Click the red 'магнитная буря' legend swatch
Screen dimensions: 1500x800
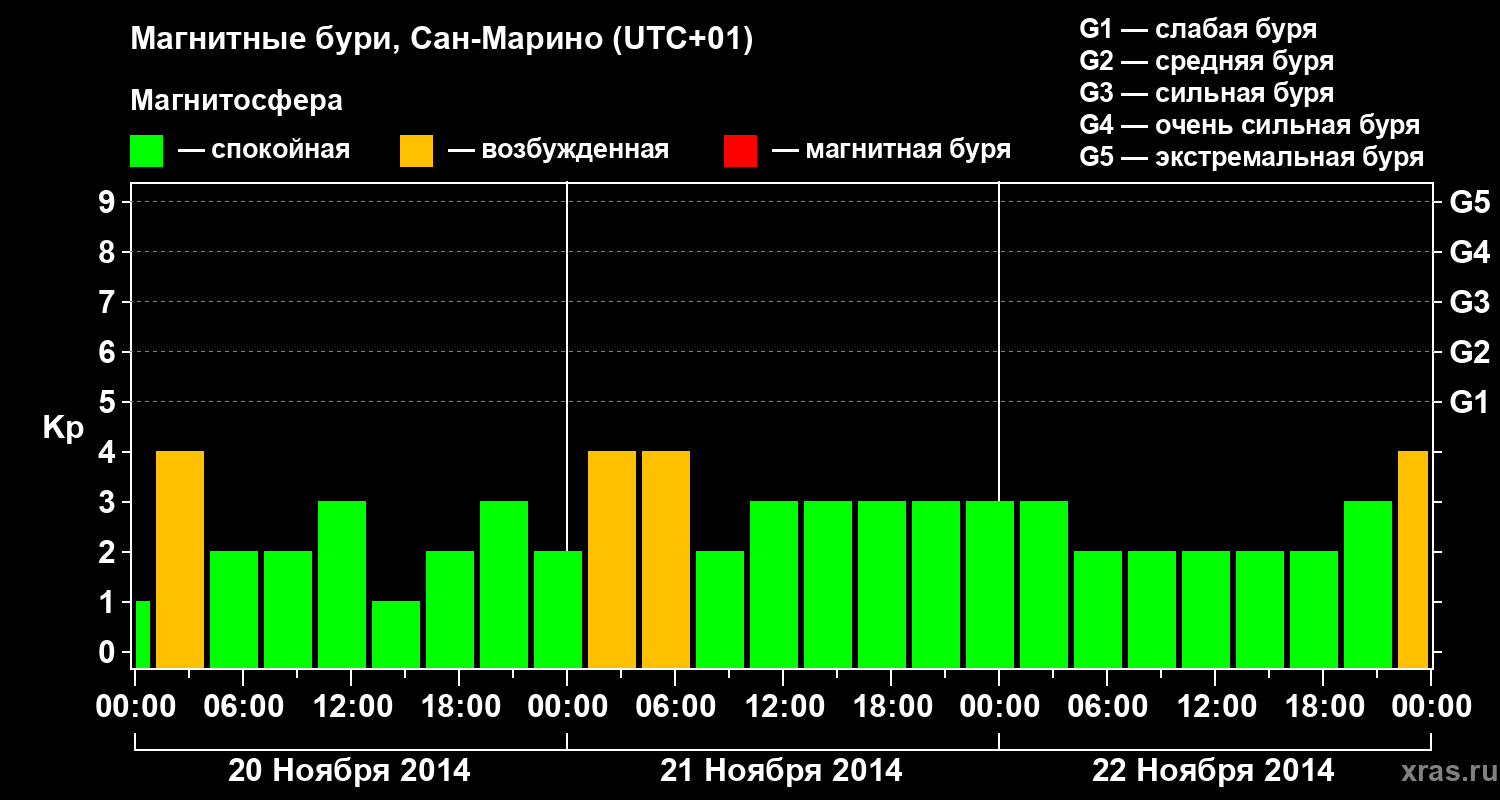click(740, 150)
